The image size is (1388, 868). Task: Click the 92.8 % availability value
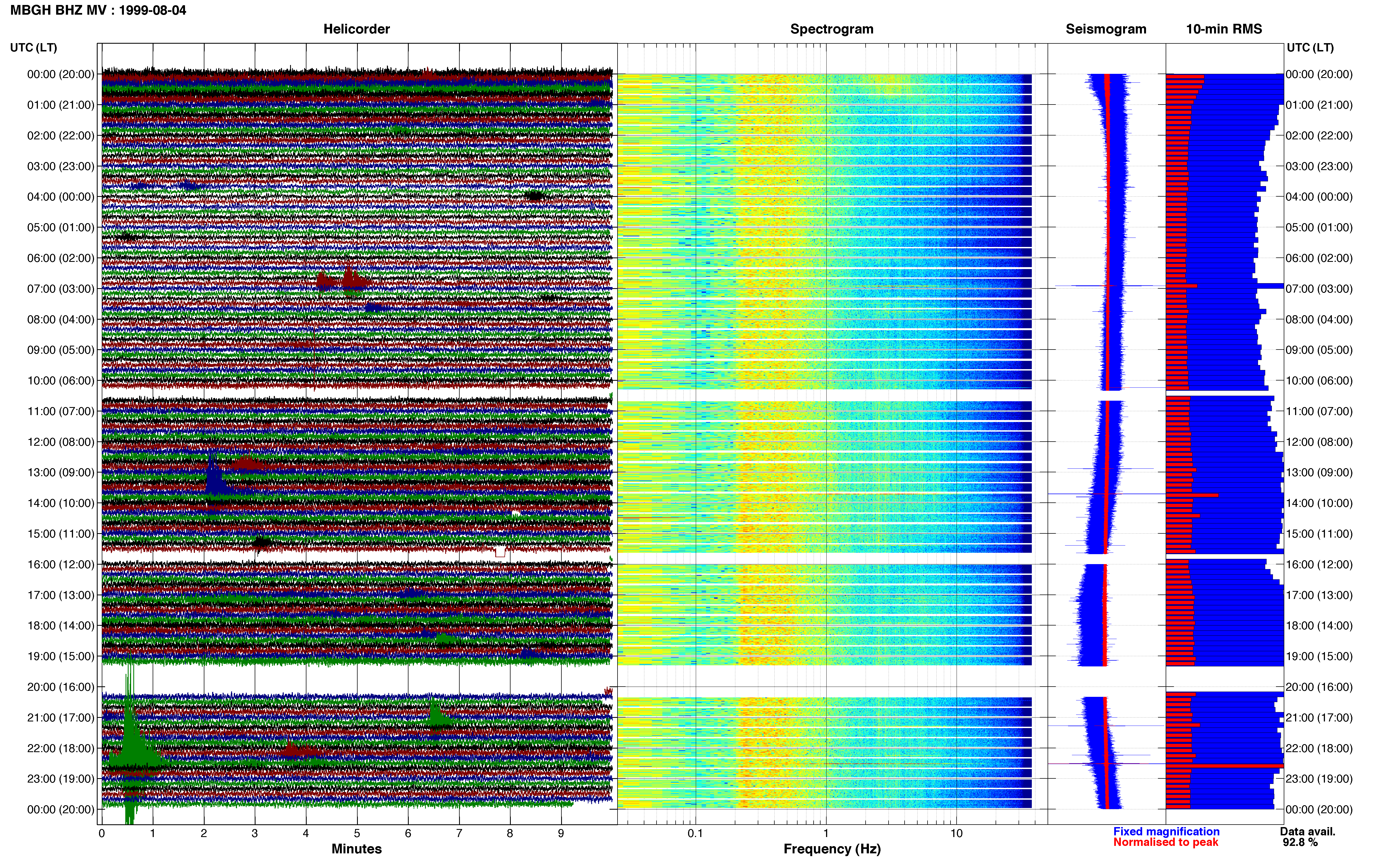click(x=1300, y=842)
